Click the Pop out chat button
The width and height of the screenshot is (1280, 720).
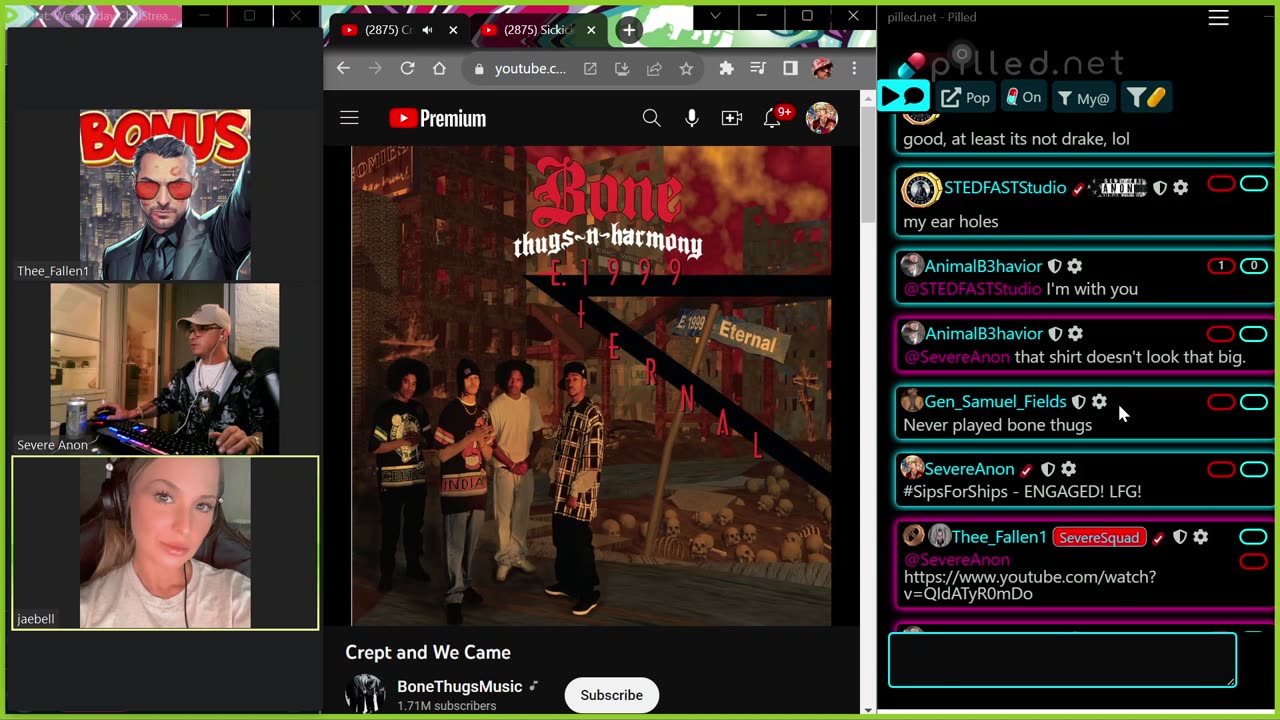(966, 97)
